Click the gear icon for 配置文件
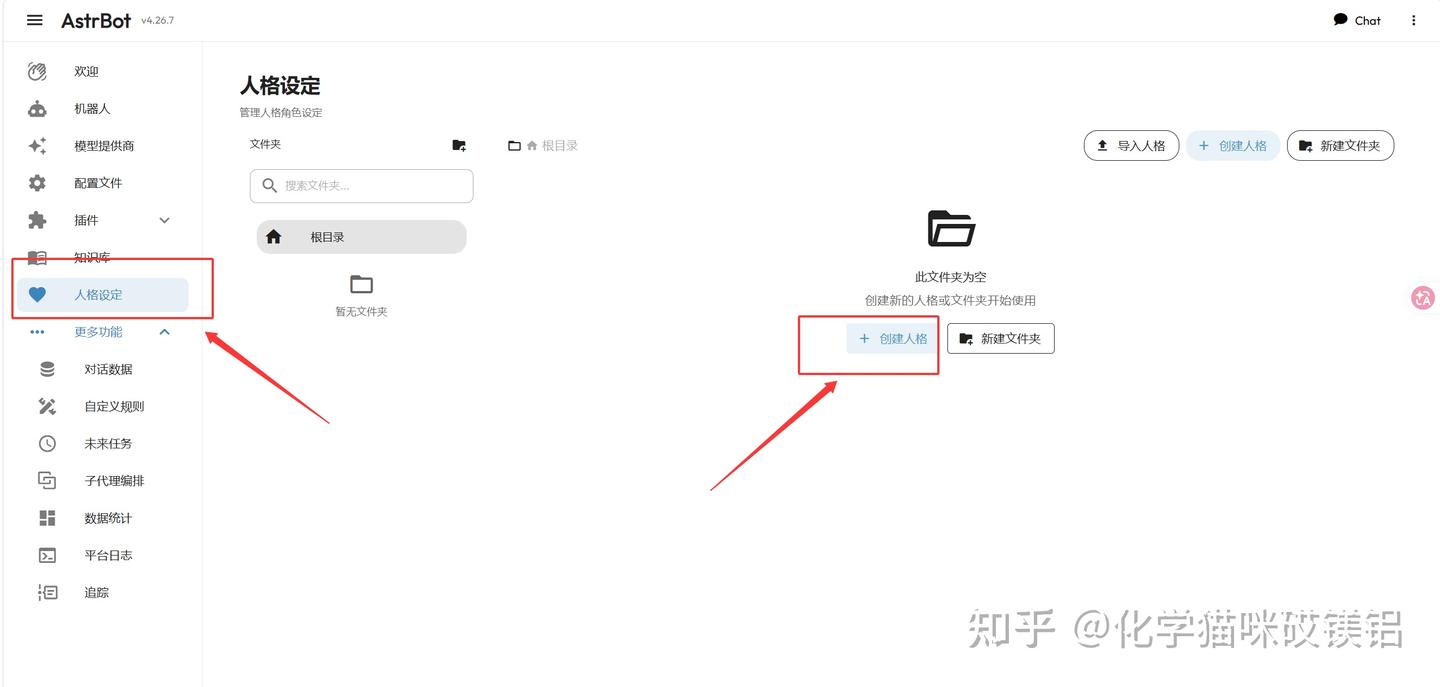 coord(37,183)
